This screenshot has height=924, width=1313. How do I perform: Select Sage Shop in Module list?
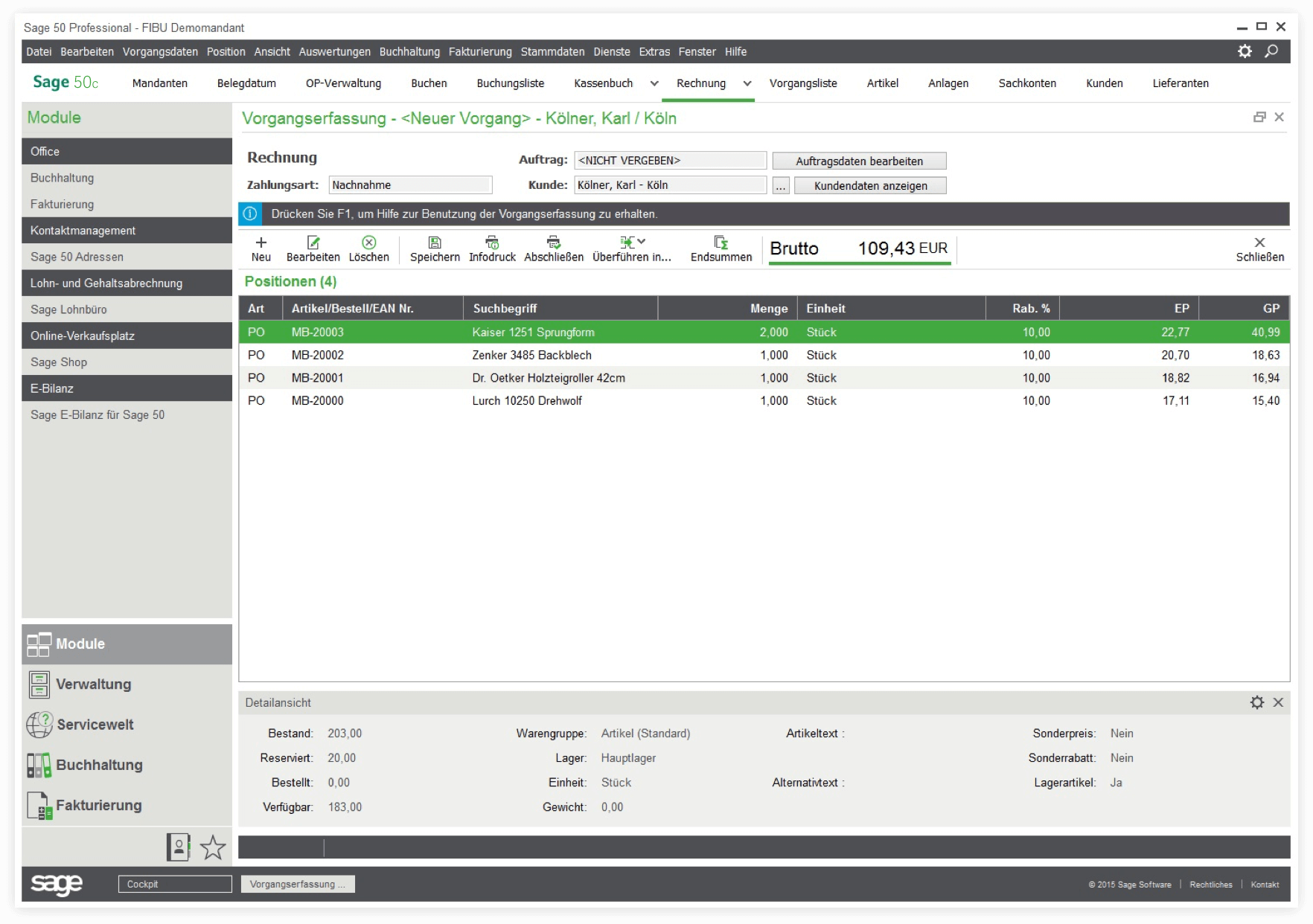point(127,362)
